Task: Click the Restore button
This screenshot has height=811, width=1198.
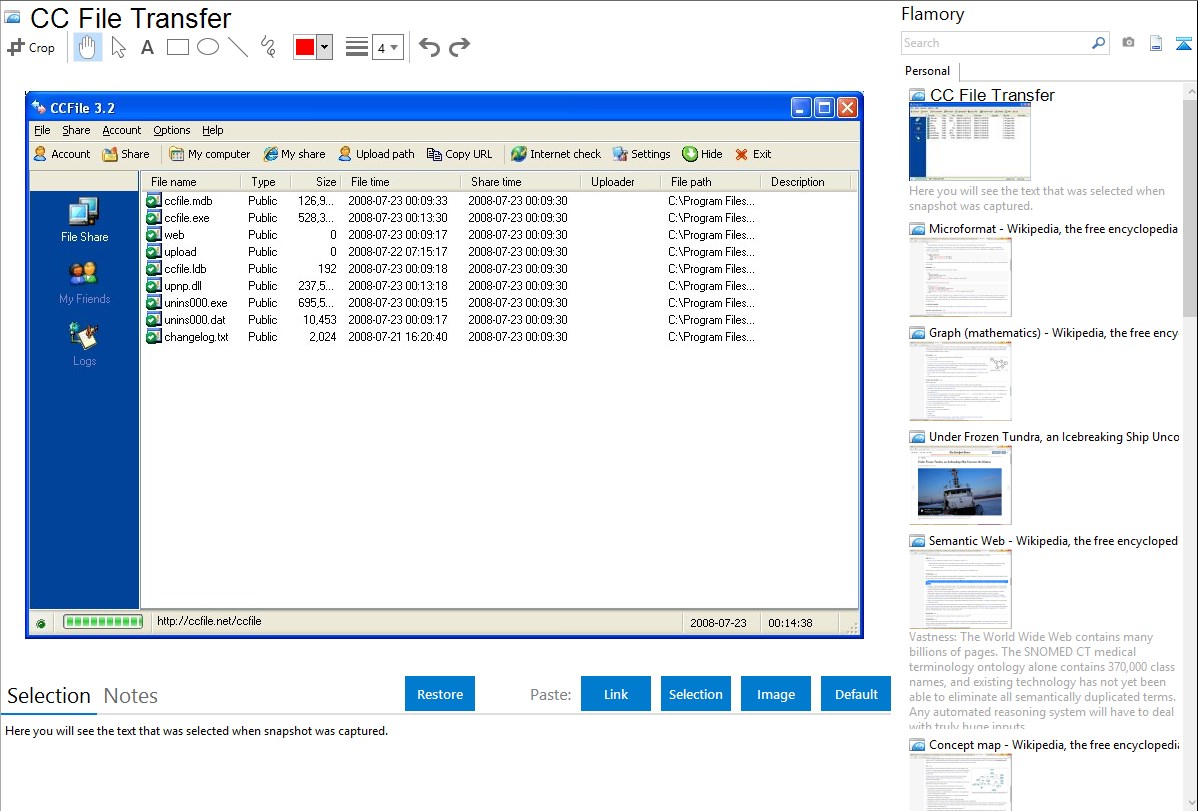Action: click(x=440, y=694)
